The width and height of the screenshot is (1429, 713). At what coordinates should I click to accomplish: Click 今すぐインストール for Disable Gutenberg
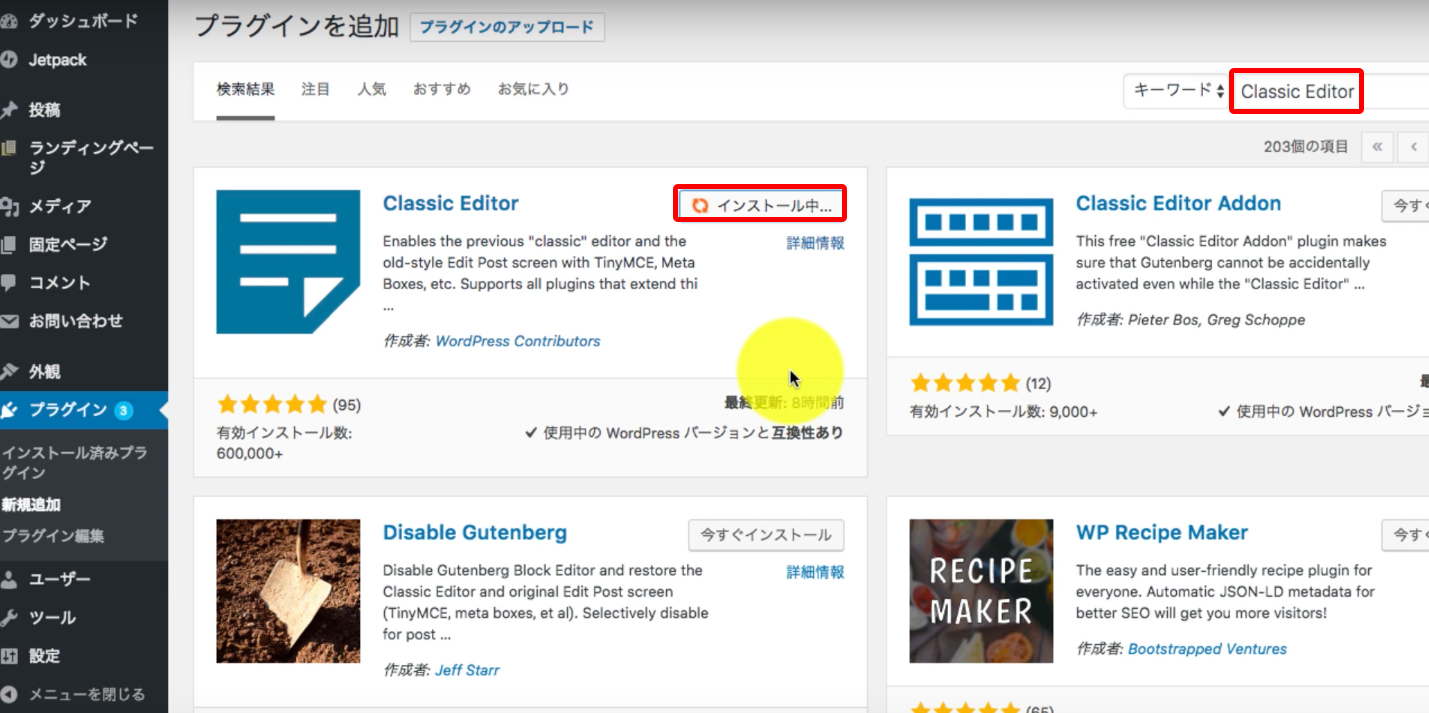(x=766, y=535)
